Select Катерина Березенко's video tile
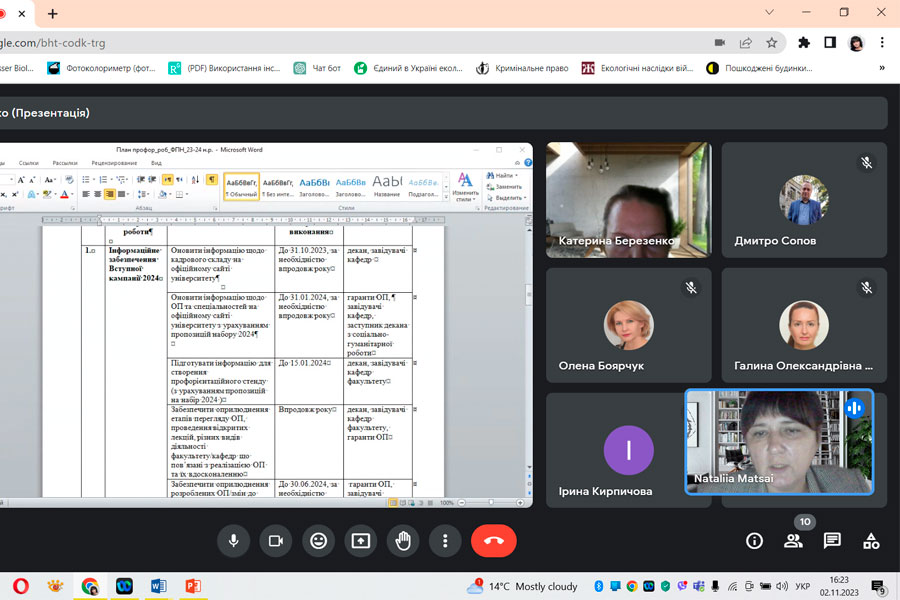This screenshot has width=900, height=600. click(629, 200)
